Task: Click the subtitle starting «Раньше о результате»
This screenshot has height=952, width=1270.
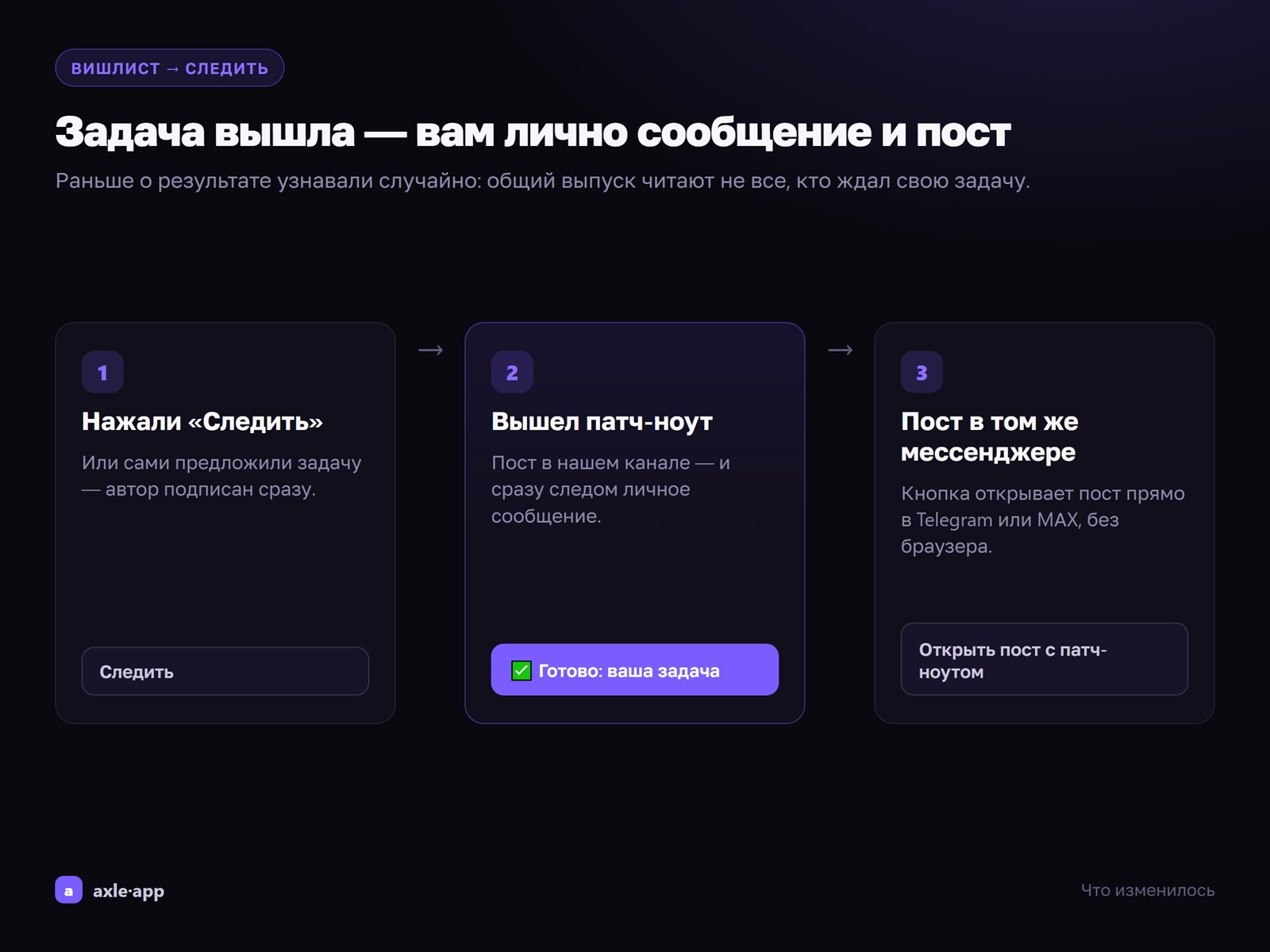Action: pos(543,181)
